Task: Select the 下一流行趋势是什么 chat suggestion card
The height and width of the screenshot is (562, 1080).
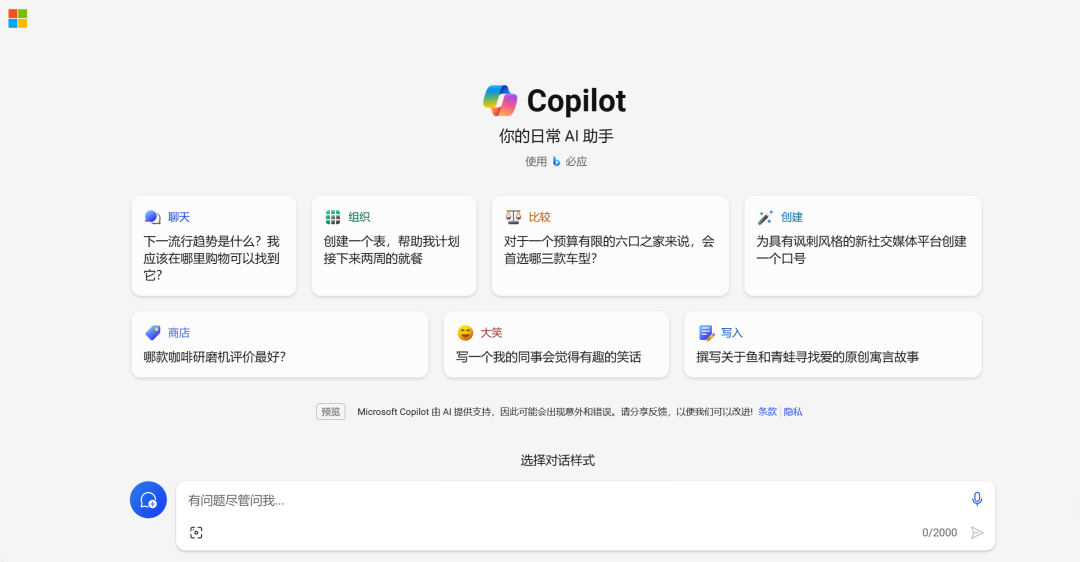Action: tap(214, 246)
